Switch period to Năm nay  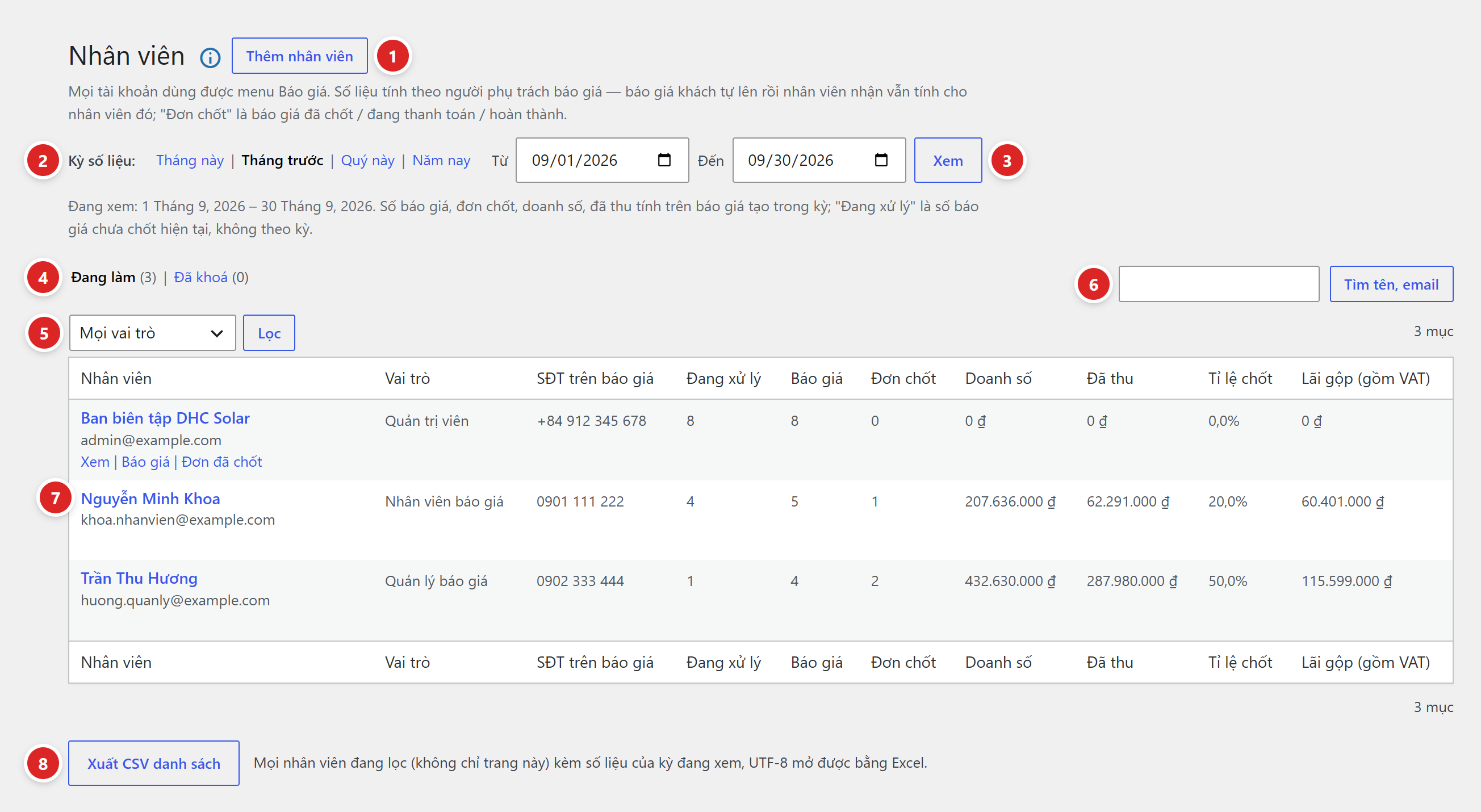441,161
